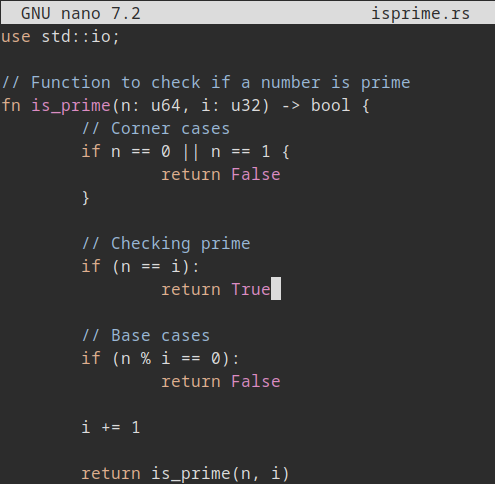495x484 pixels.
Task: Place cursor on 'use std::io;' line
Action: pyautogui.click(x=60, y=36)
